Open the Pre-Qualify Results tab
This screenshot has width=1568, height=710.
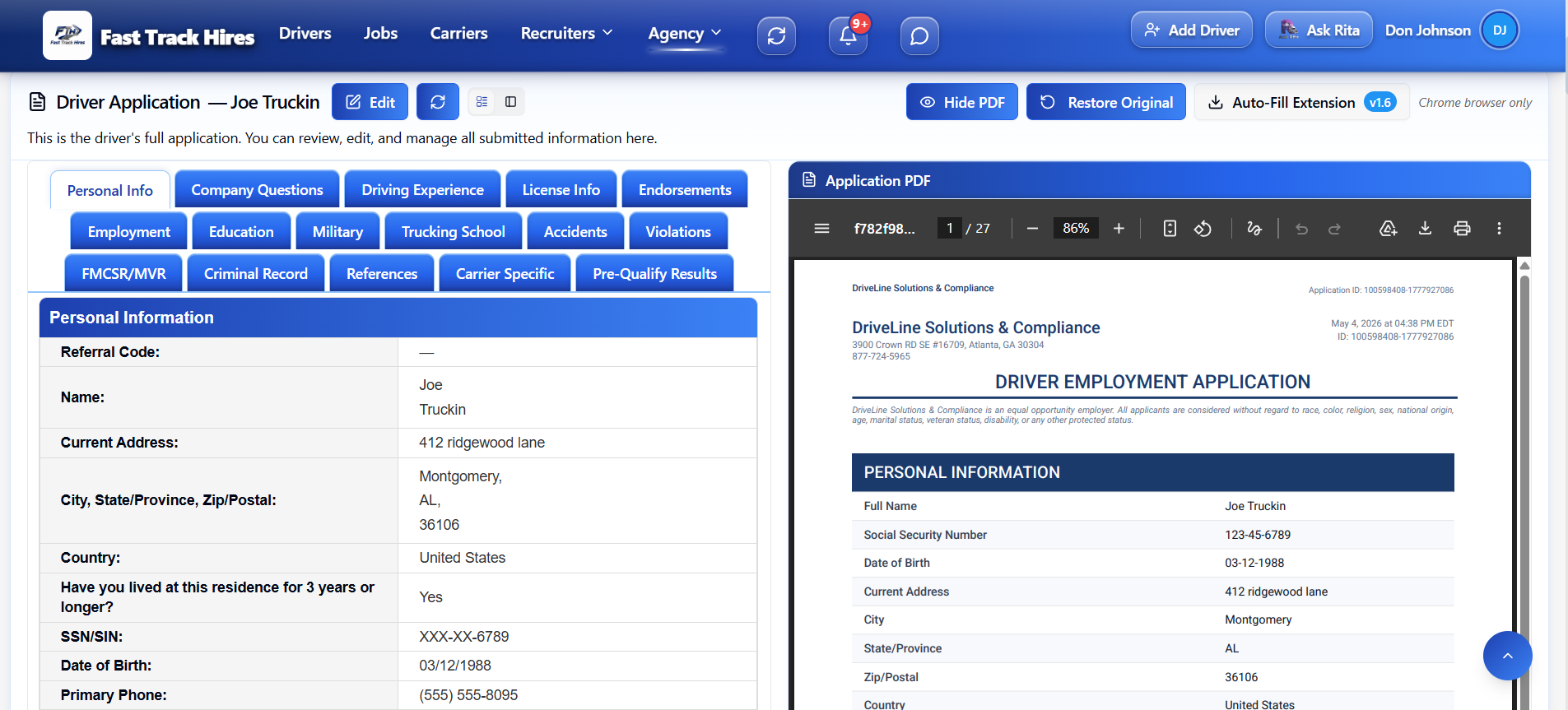(x=654, y=273)
